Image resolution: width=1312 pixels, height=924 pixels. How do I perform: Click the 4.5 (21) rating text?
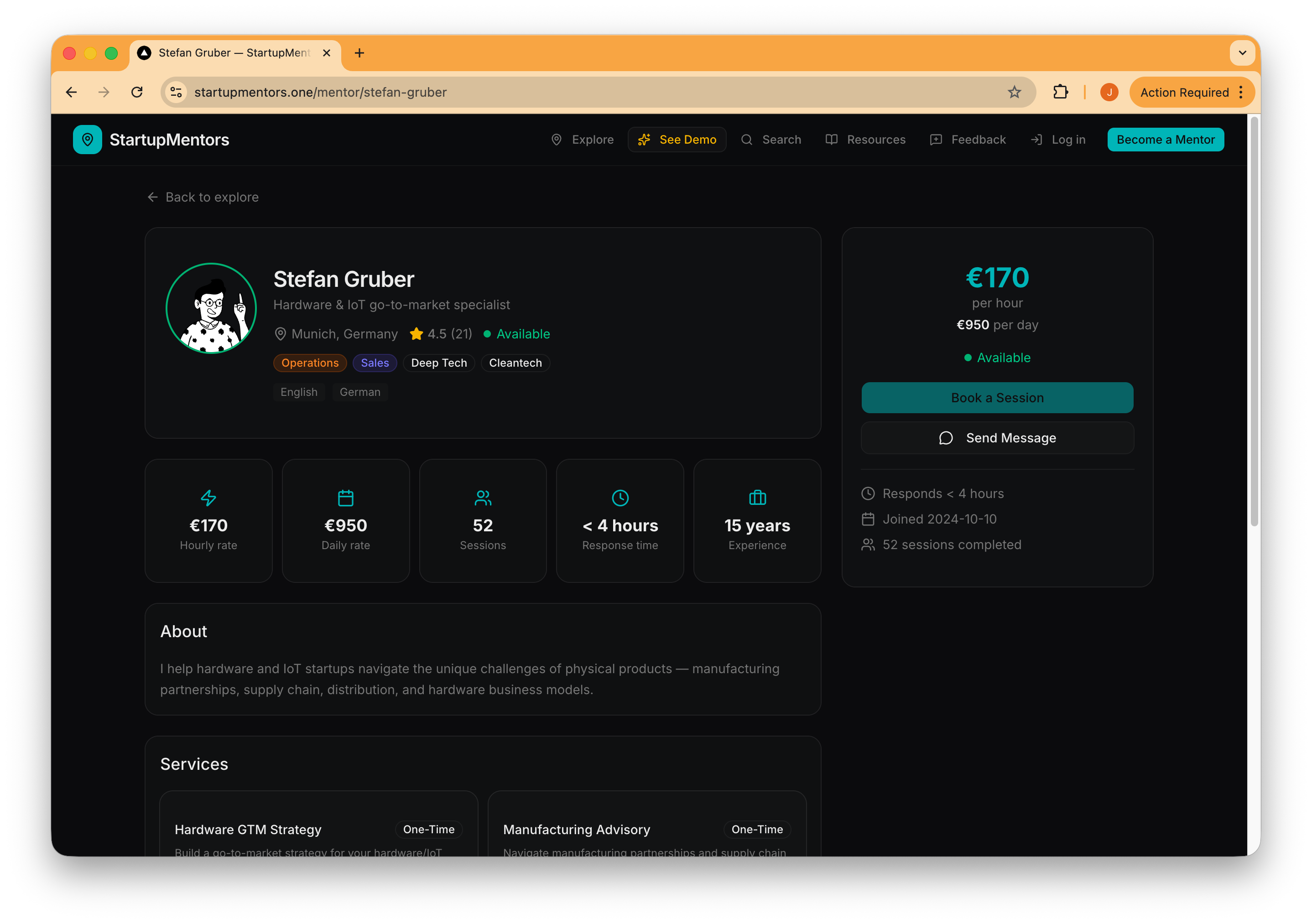[450, 334]
